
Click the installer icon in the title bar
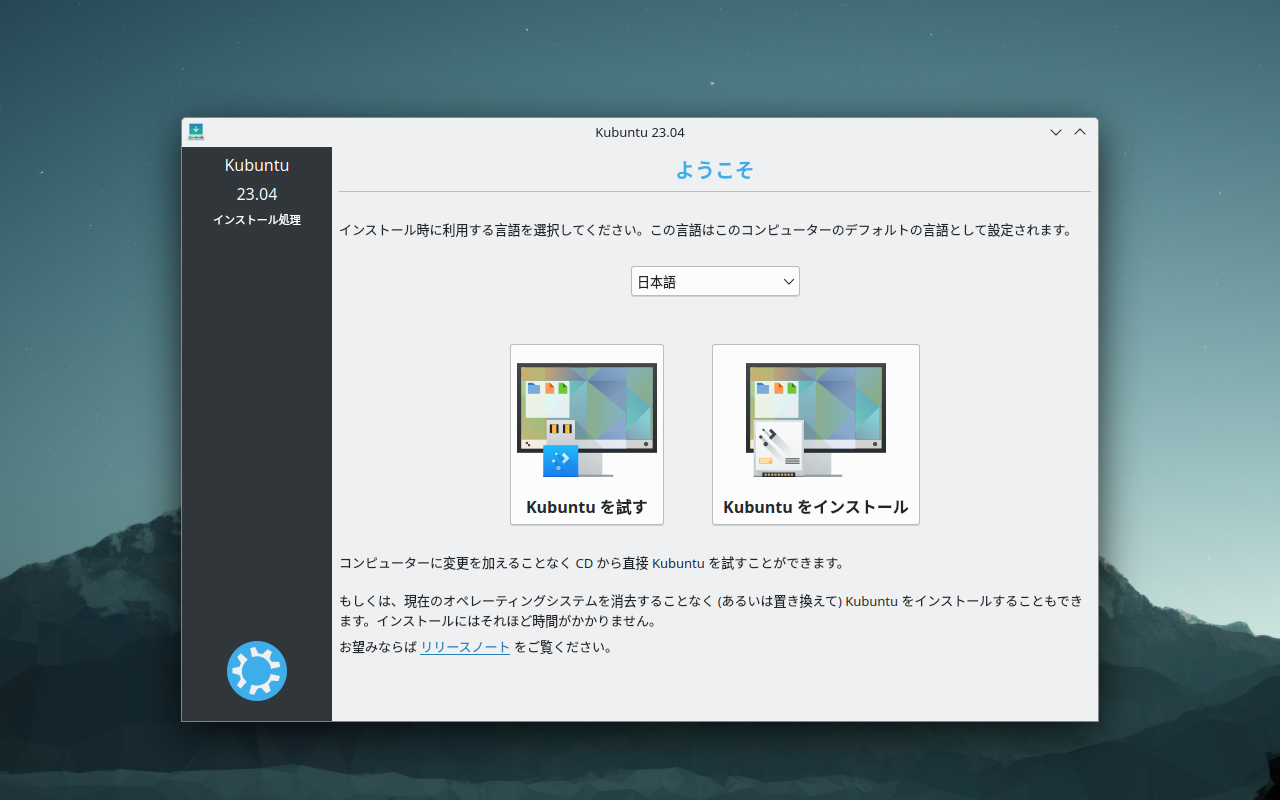[196, 132]
